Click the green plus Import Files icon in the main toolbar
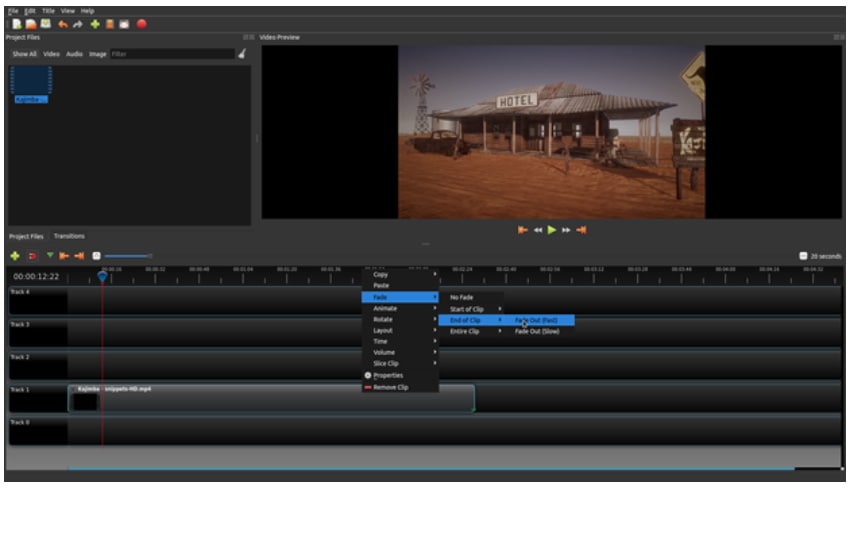The height and width of the screenshot is (538, 852). (95, 24)
